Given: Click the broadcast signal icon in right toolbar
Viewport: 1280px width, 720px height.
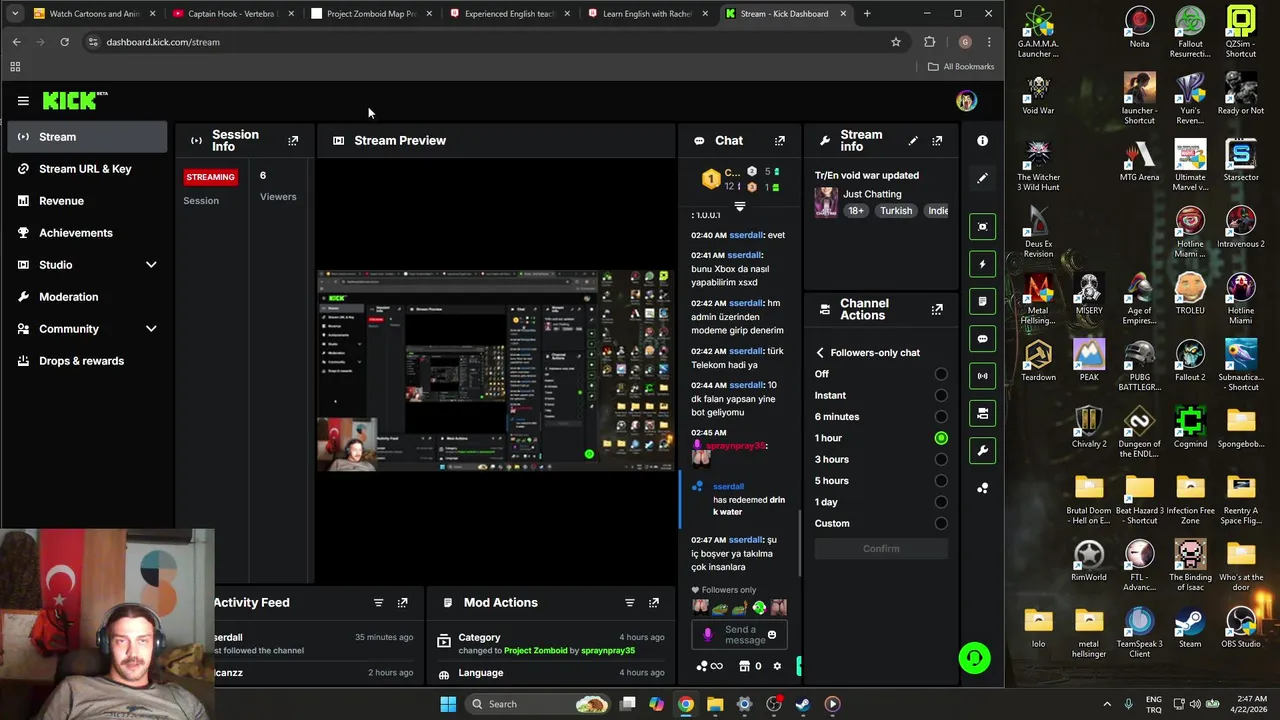Looking at the screenshot, I should click(x=982, y=376).
